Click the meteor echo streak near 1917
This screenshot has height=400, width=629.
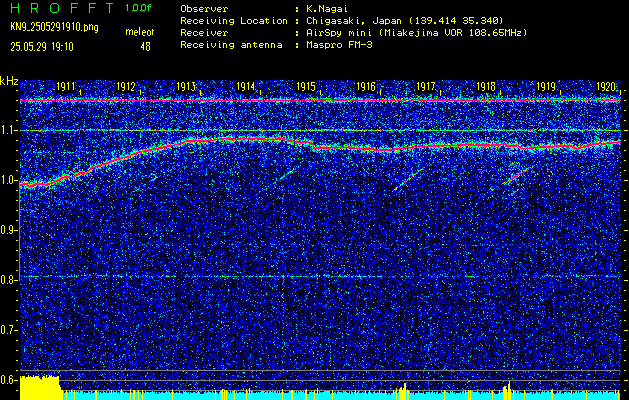(409, 179)
